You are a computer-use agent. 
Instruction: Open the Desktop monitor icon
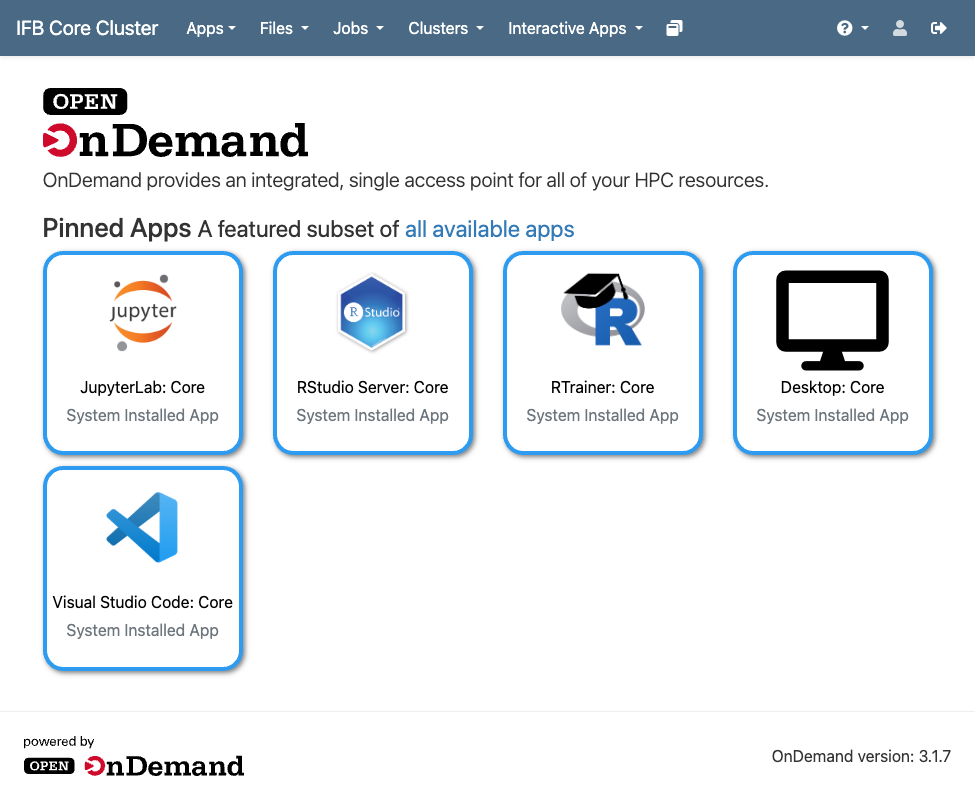pyautogui.click(x=832, y=320)
